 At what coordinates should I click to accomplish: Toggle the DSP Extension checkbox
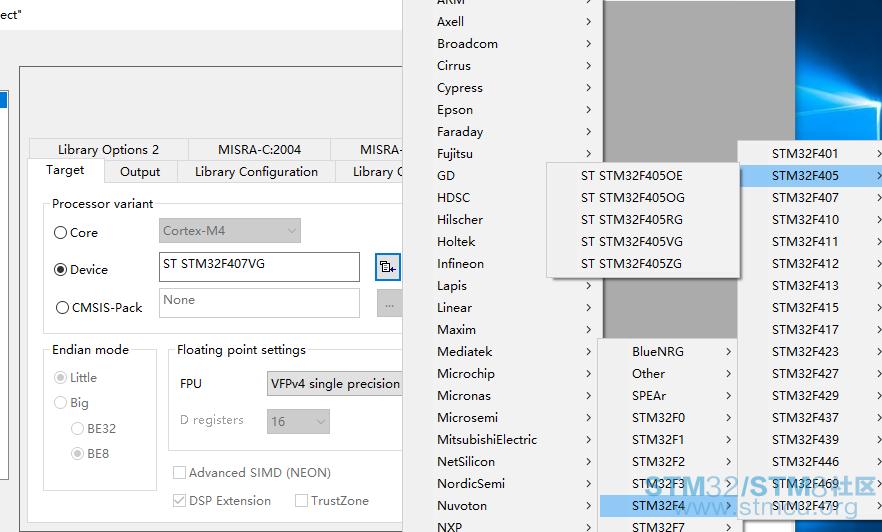coord(179,500)
